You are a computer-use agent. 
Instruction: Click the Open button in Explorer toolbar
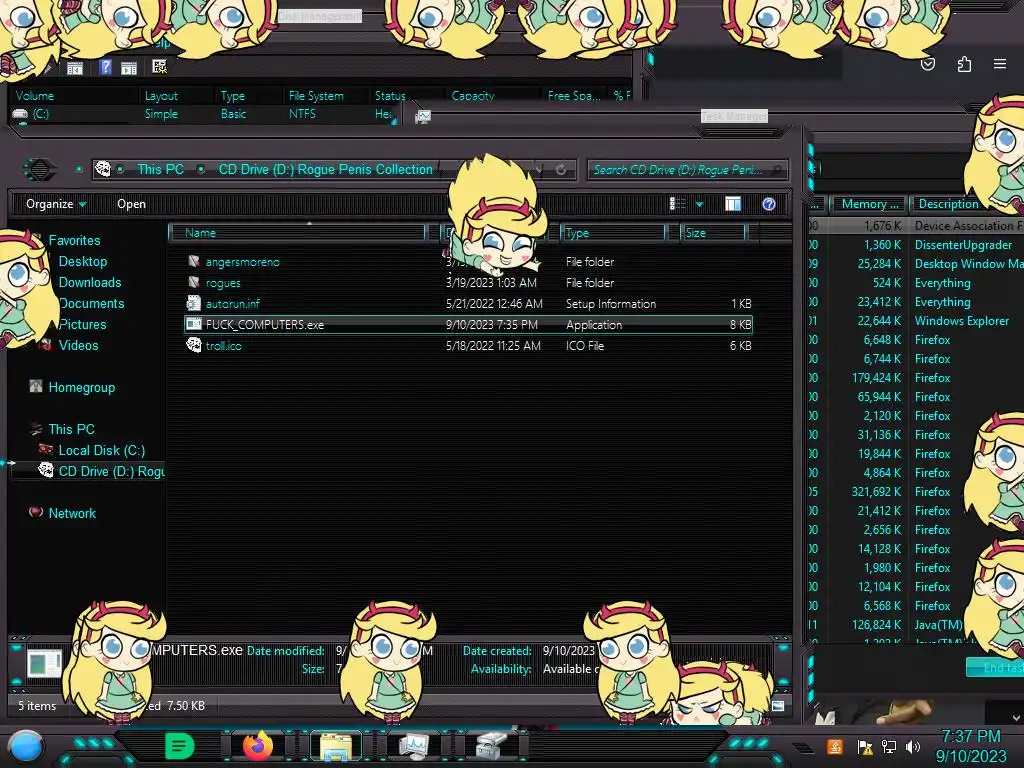click(131, 204)
